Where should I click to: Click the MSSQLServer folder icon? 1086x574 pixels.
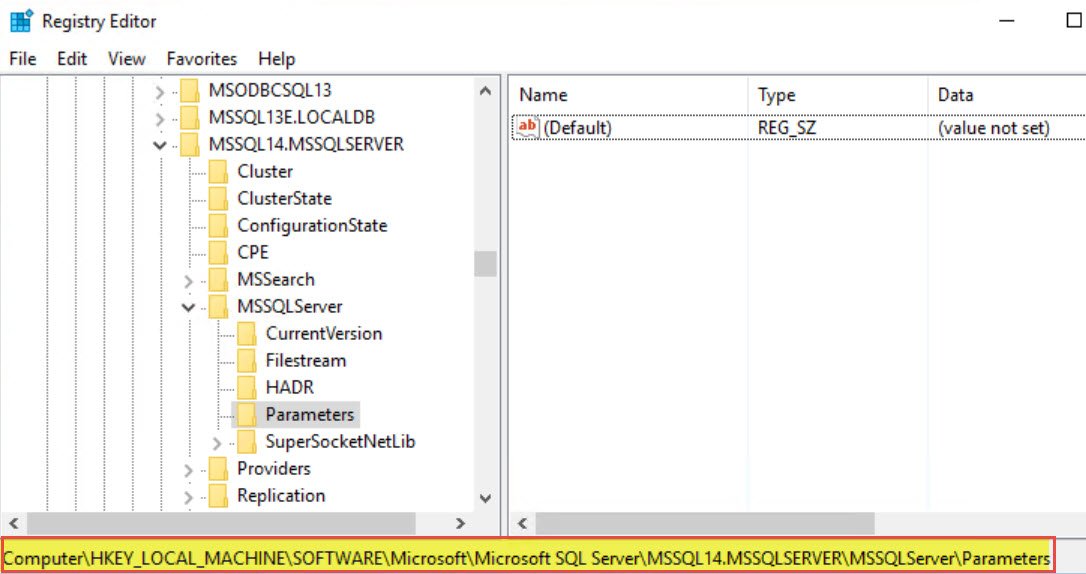pos(218,306)
